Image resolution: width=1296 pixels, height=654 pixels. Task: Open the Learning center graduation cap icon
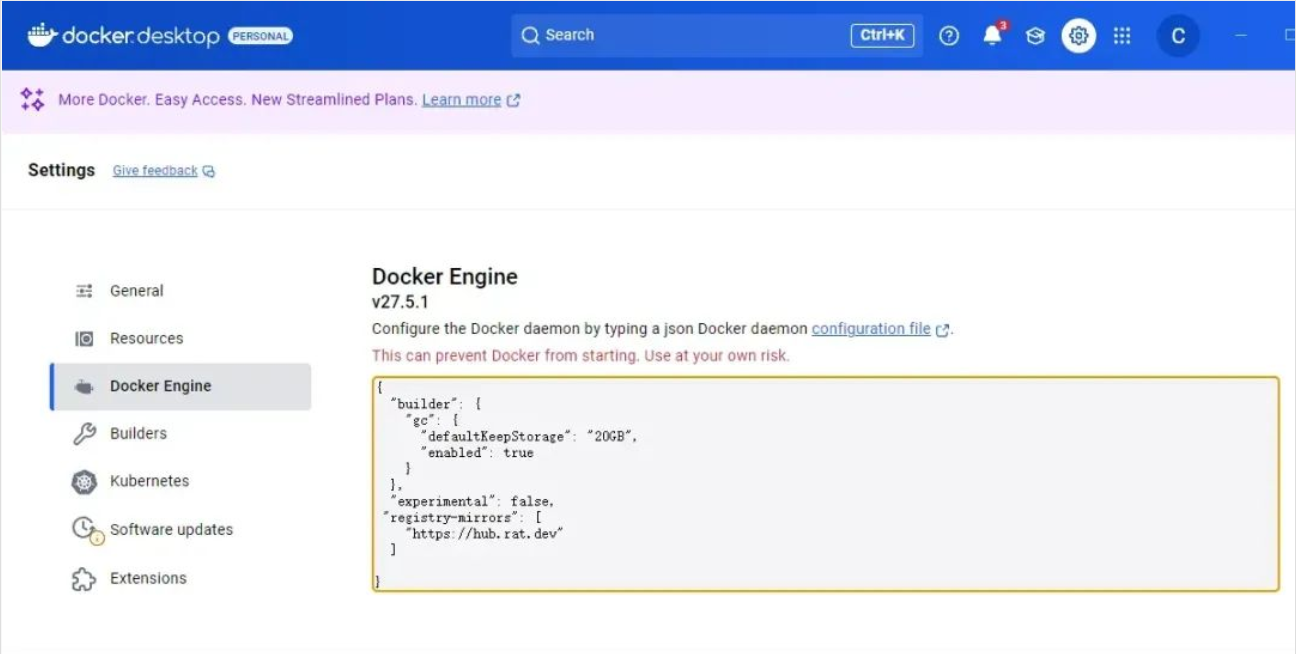[1035, 36]
